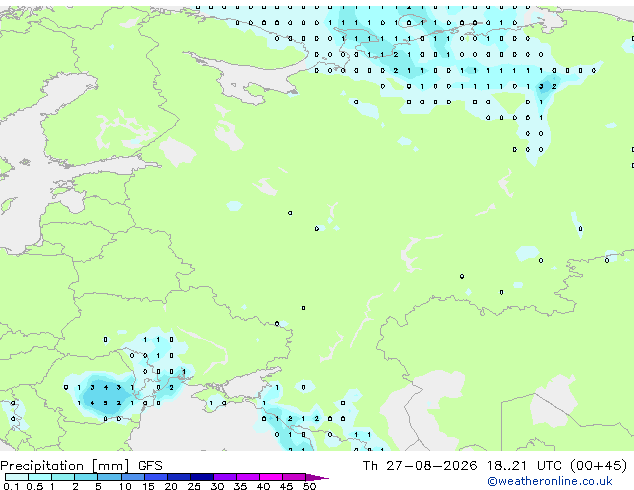This screenshot has width=634, height=490.
Task: Click the '0.1' legend scale label
Action: point(11,486)
